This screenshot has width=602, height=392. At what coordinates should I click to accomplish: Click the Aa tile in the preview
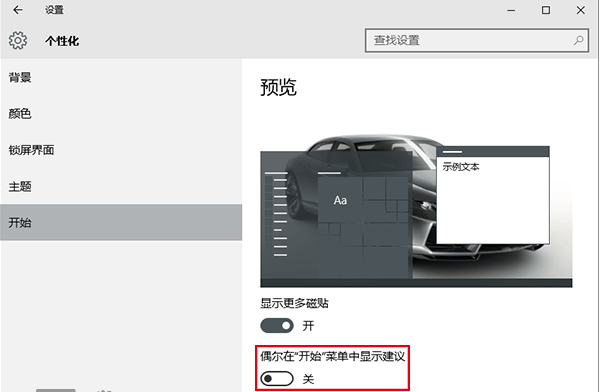[340, 199]
